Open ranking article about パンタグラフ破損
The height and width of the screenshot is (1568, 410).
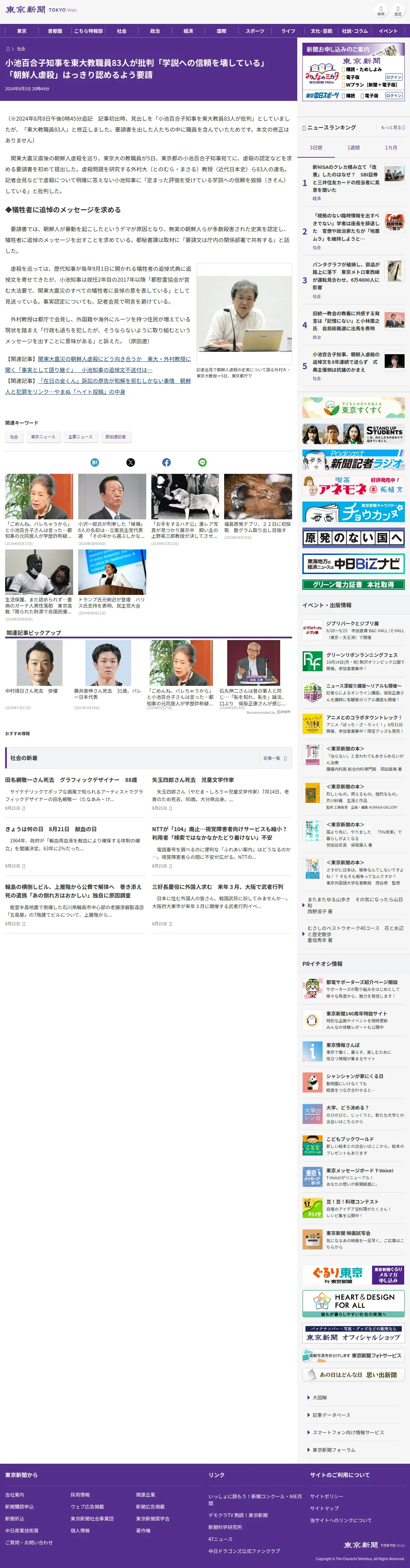click(x=346, y=276)
